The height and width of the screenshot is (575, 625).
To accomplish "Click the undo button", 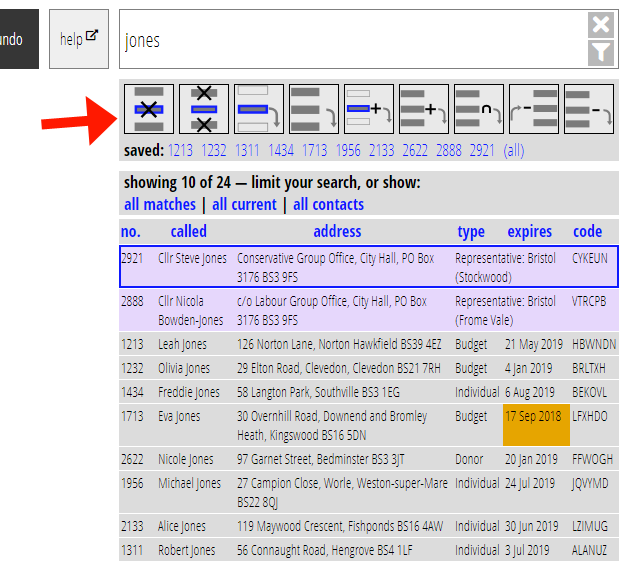I will (19, 39).
